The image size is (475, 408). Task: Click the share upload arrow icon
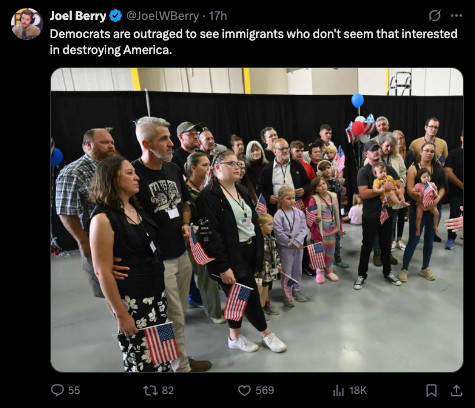coord(456,390)
